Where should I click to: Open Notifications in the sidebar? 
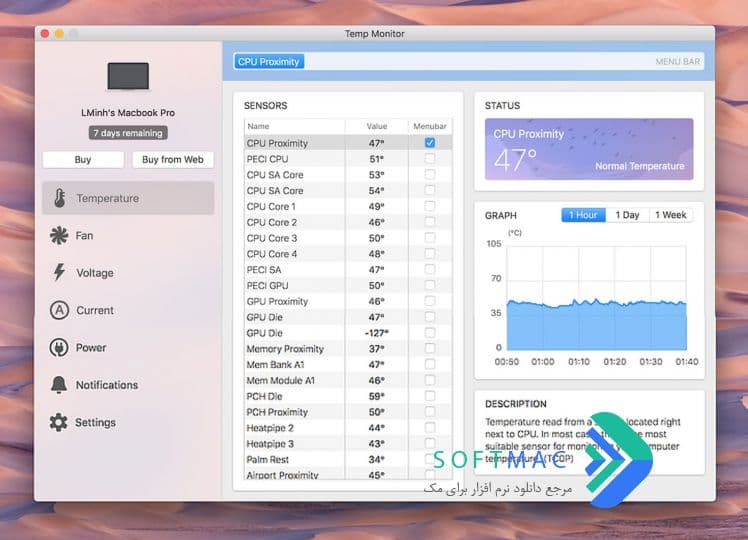pos(128,385)
